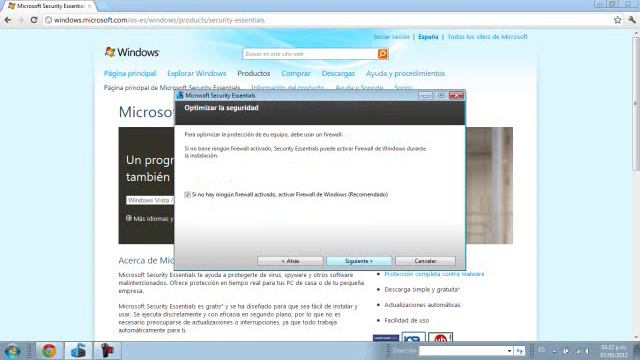
Task: Open the Windows Vista version dropdown
Action: coord(151,200)
